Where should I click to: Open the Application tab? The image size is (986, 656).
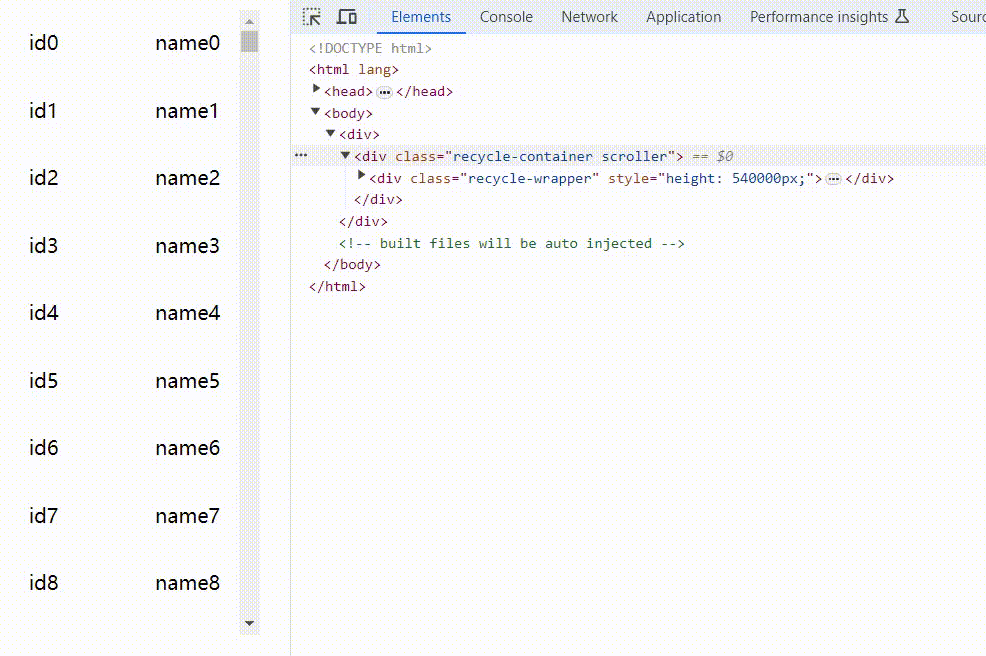(684, 17)
